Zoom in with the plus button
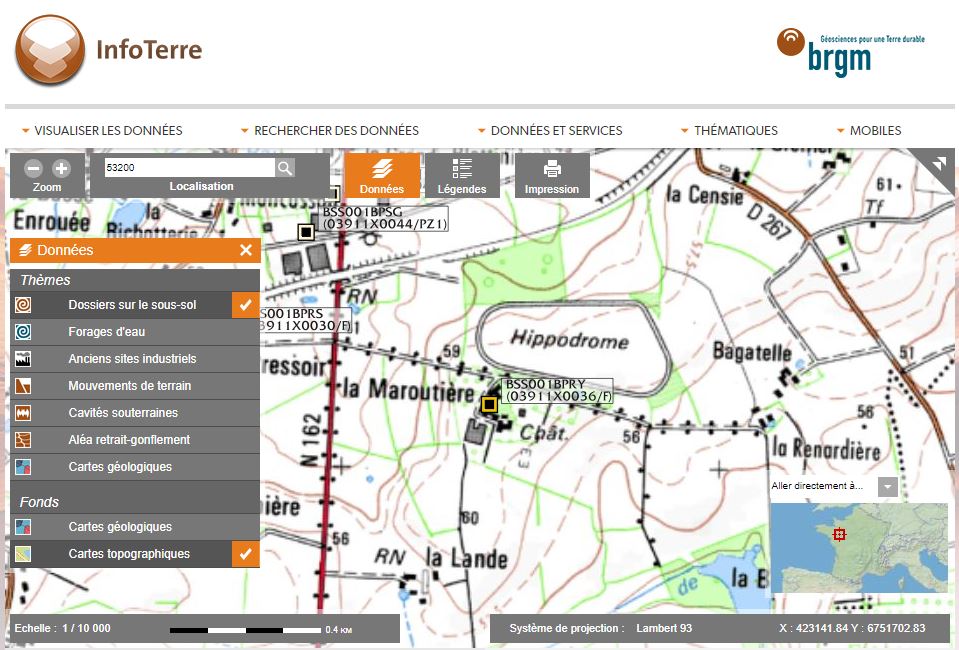This screenshot has width=959, height=650. tap(61, 168)
